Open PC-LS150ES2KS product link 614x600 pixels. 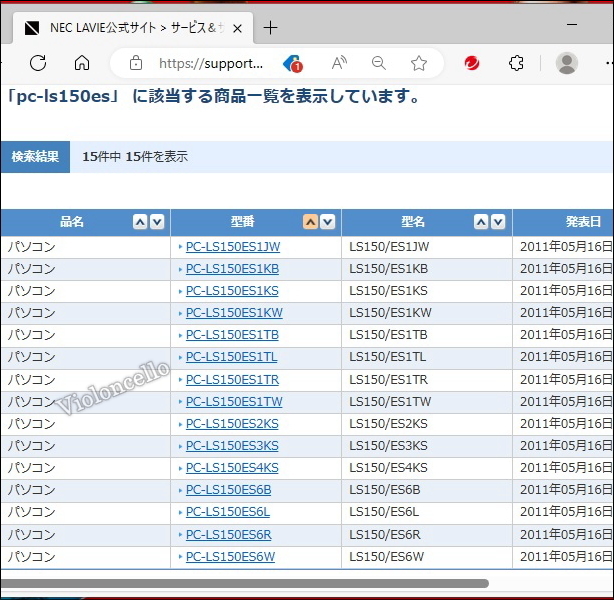232,424
